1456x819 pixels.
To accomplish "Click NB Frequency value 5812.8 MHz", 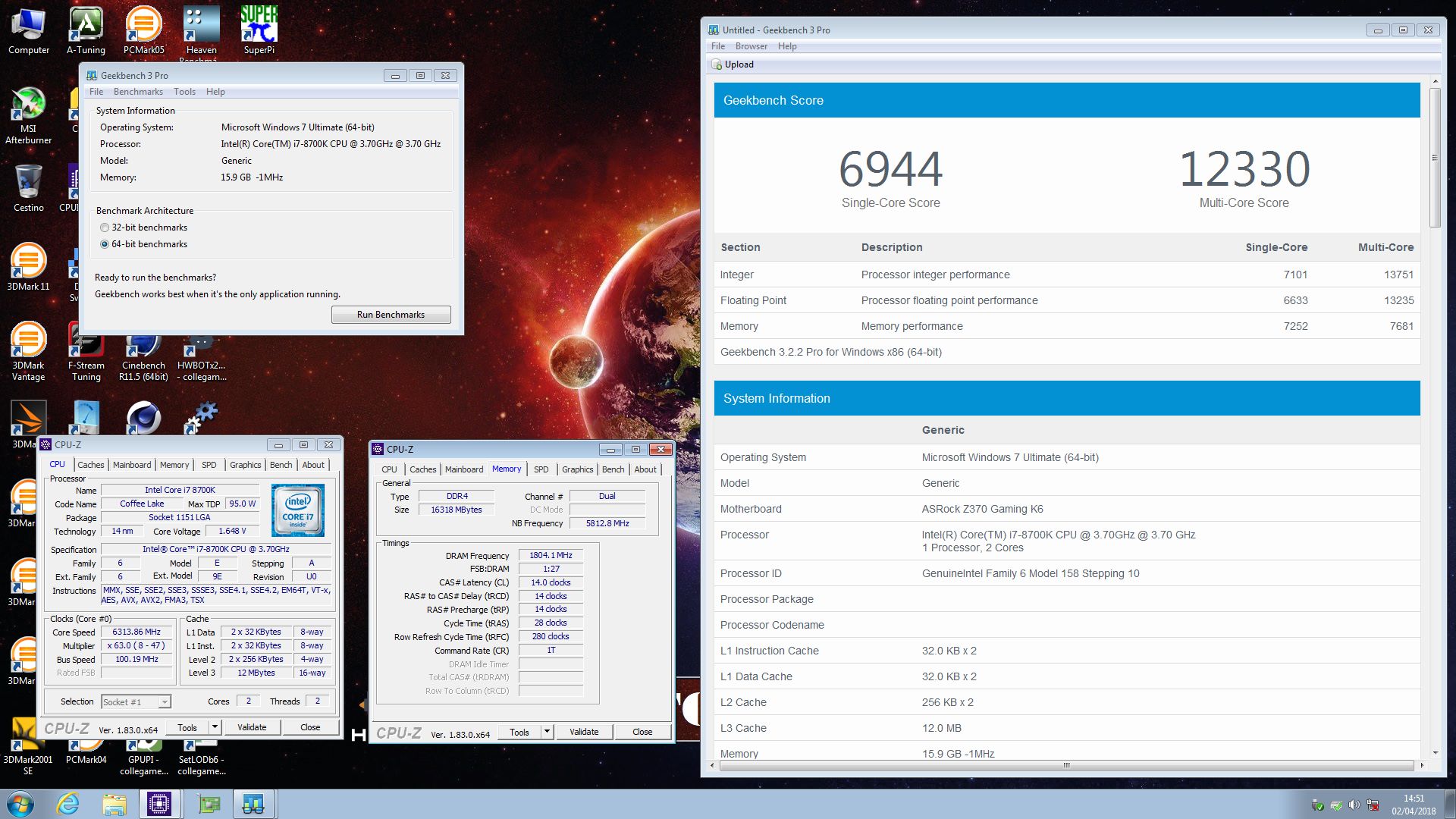I will pos(607,523).
